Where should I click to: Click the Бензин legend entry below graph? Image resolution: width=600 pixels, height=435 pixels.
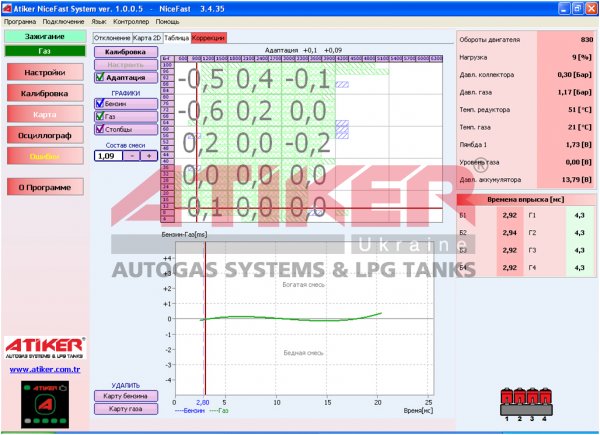pyautogui.click(x=190, y=411)
